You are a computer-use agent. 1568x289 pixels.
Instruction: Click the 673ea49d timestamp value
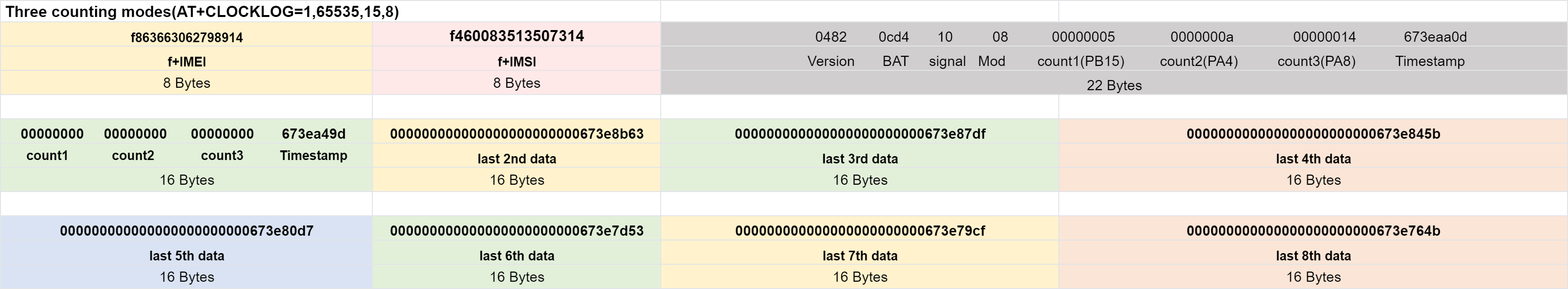point(313,134)
